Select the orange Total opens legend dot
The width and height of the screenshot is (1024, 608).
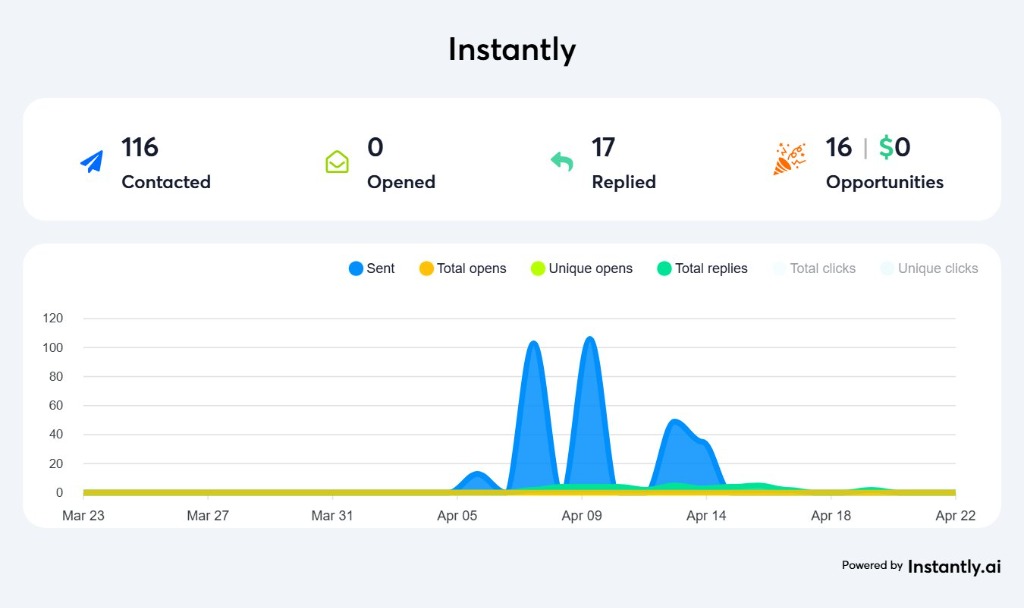point(428,268)
